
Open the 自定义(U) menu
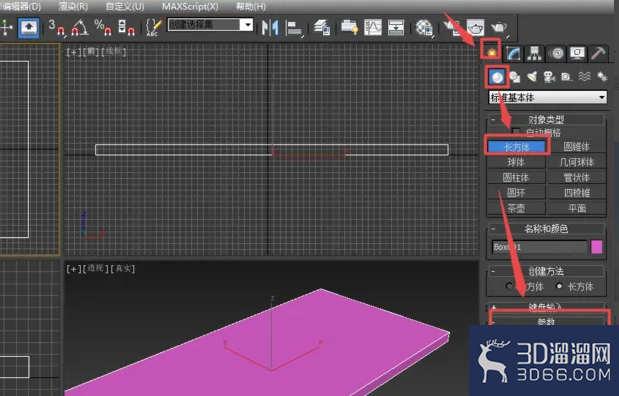(x=125, y=6)
